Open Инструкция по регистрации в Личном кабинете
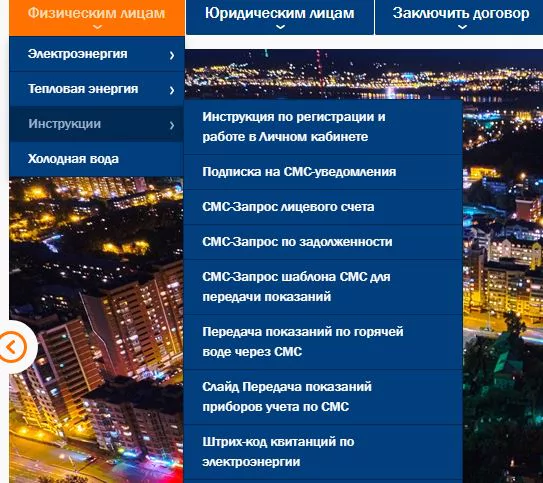 pyautogui.click(x=323, y=127)
